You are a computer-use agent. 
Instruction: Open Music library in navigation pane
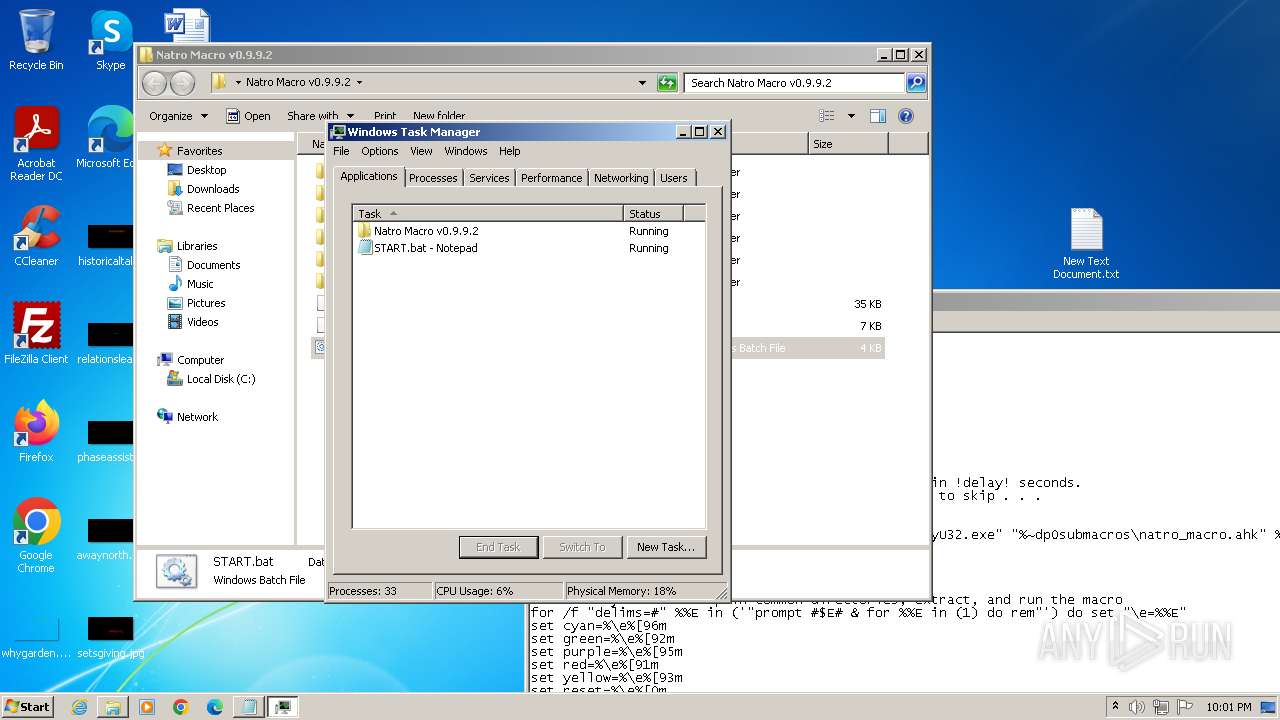point(200,284)
